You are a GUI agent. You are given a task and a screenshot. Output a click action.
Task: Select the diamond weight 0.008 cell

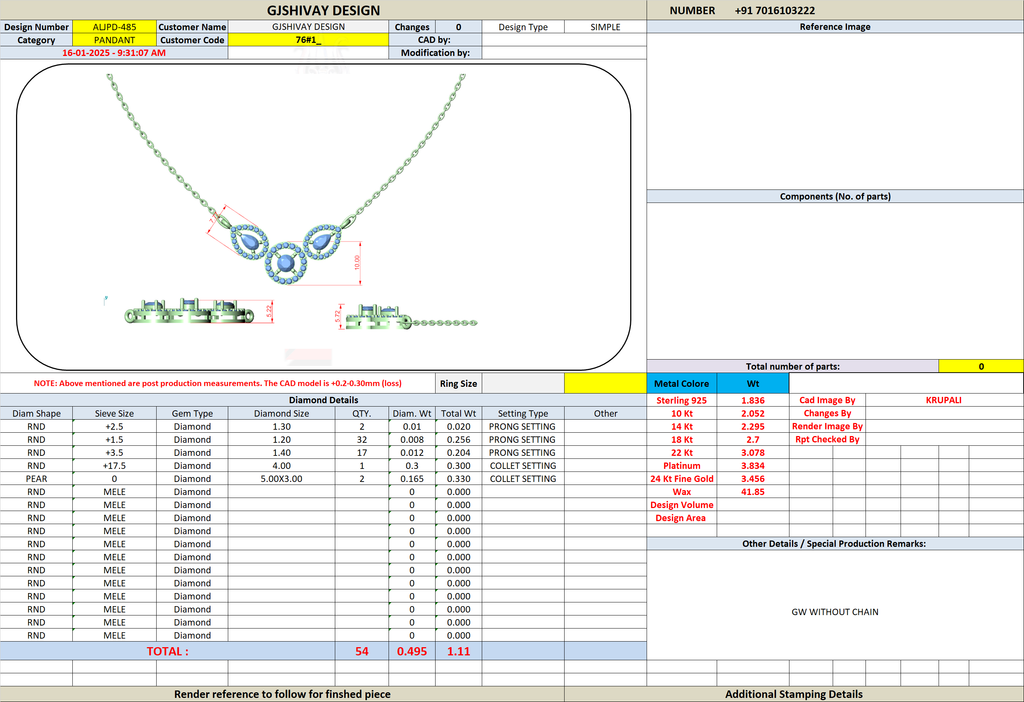(x=412, y=439)
